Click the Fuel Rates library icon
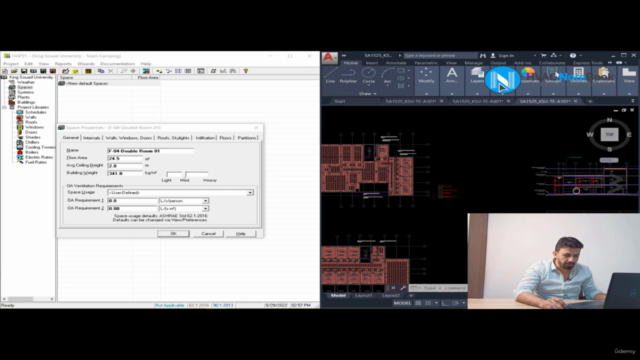 coord(20,162)
